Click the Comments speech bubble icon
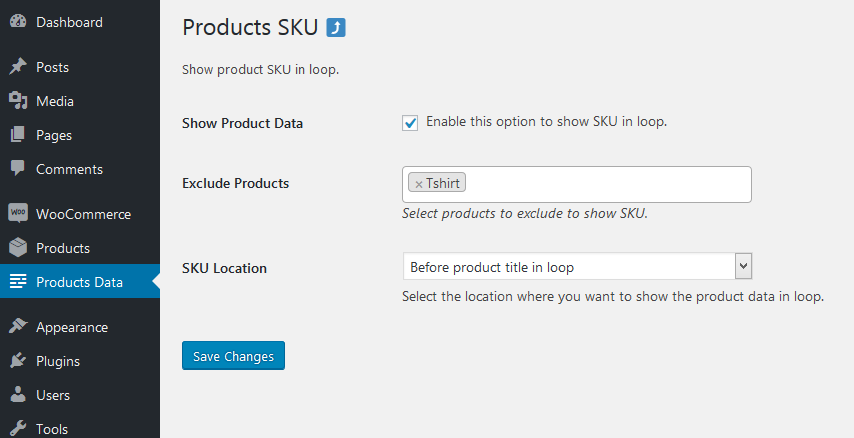 [x=18, y=169]
